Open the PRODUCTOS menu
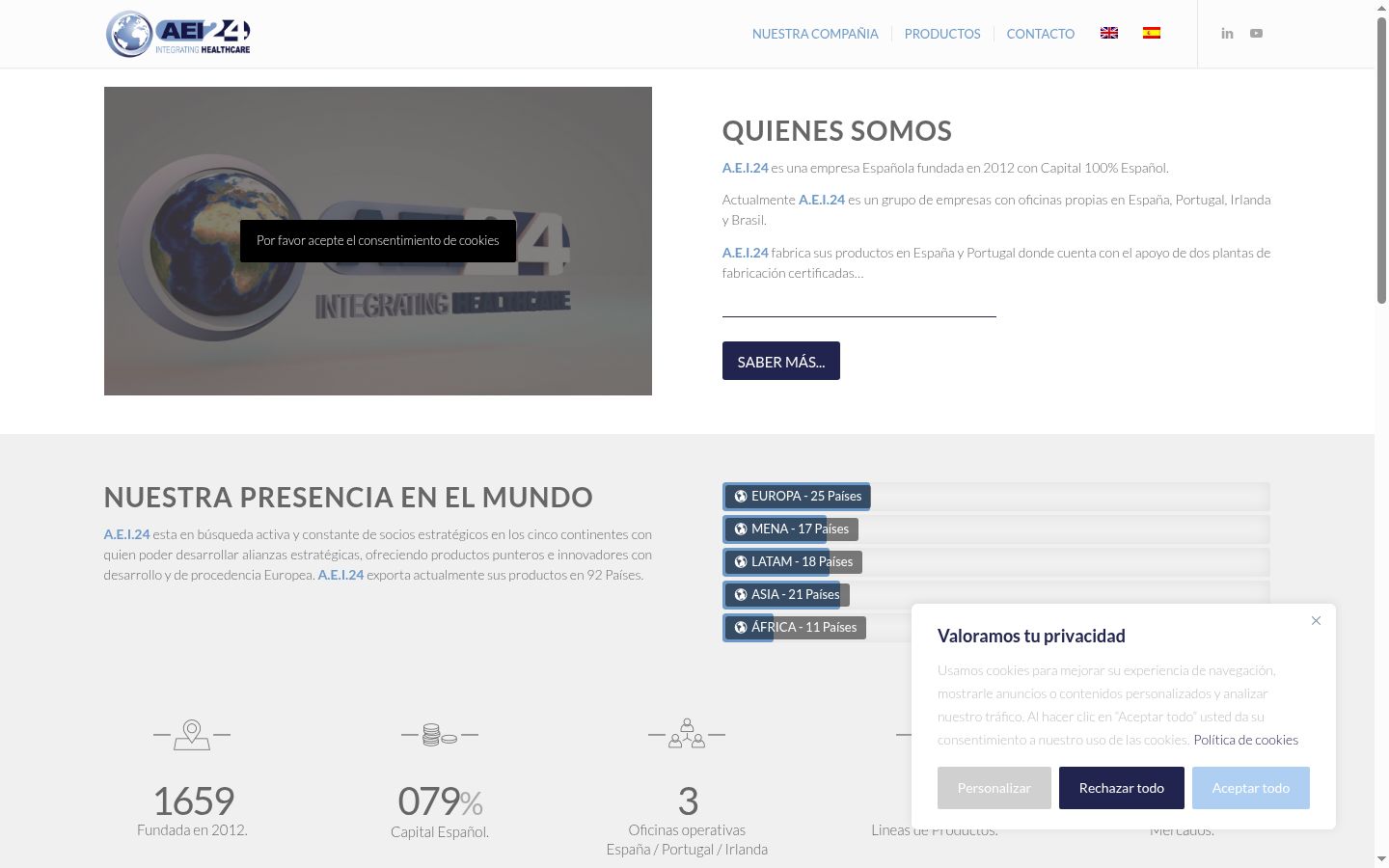 (x=942, y=34)
